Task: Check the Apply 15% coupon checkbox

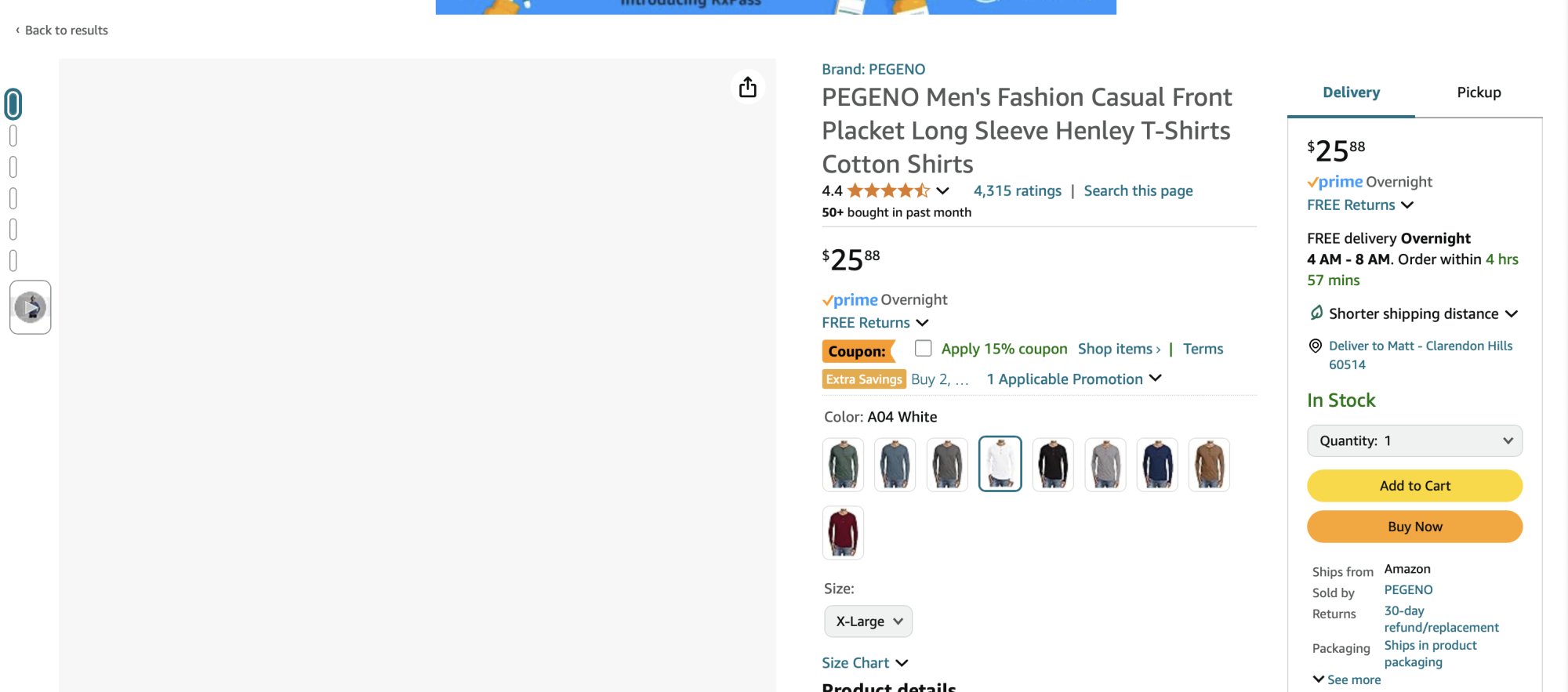Action: (923, 348)
